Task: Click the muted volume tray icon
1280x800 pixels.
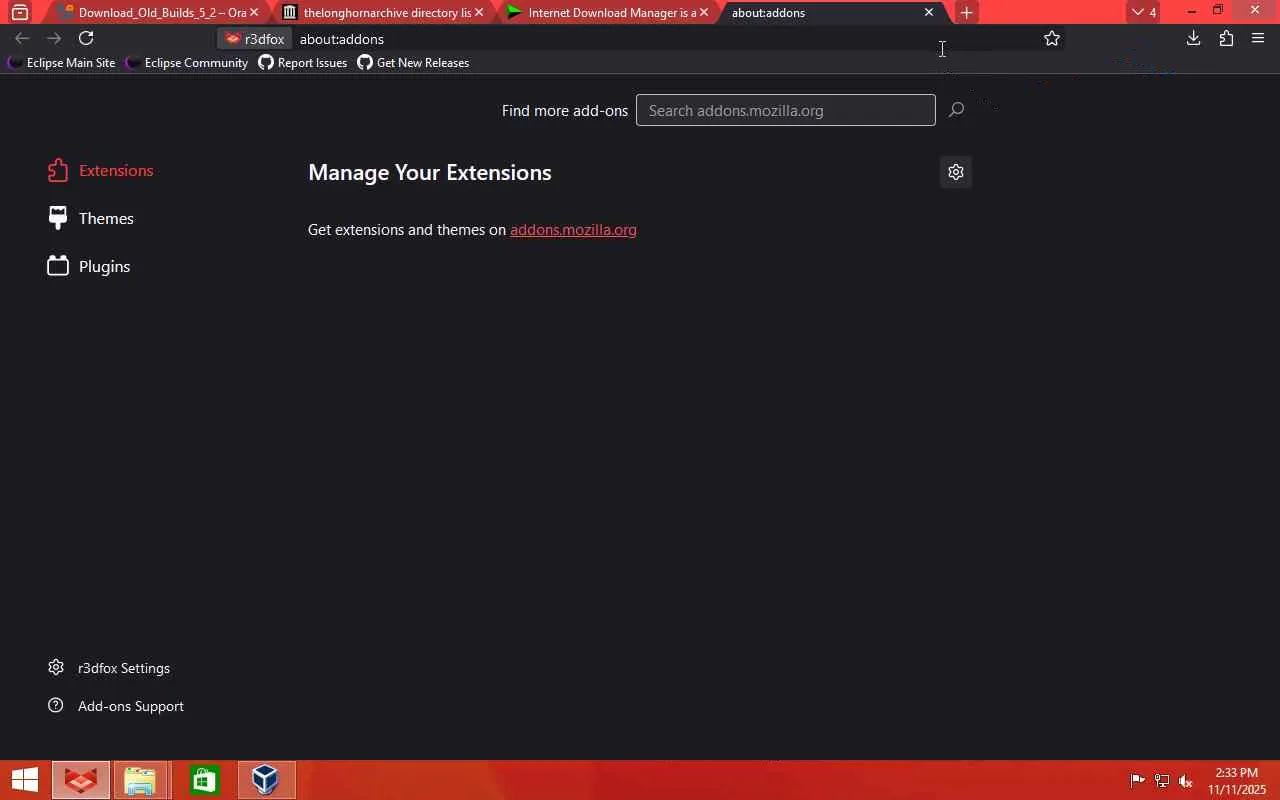Action: (1186, 781)
